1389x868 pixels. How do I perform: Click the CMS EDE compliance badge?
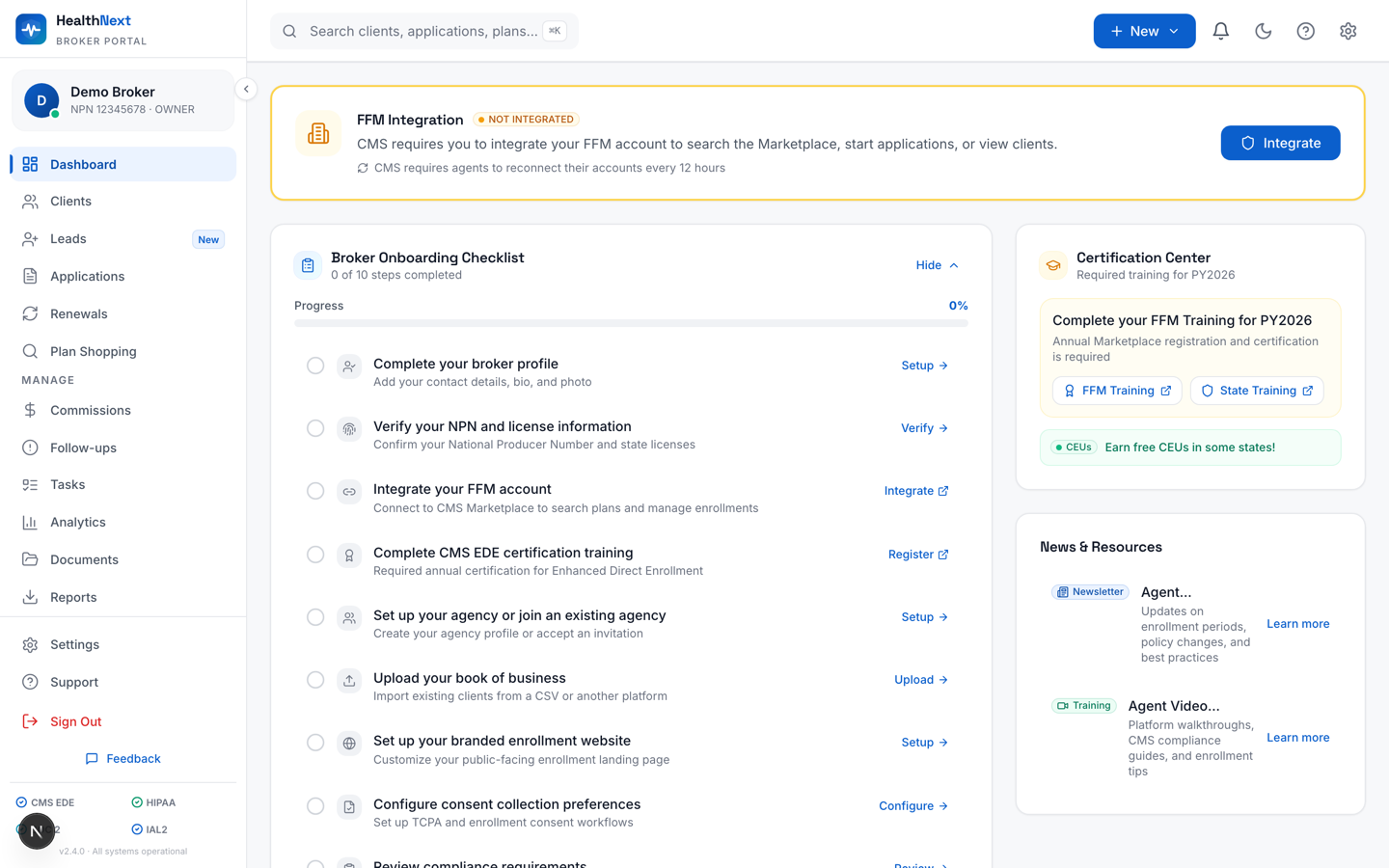click(x=45, y=802)
